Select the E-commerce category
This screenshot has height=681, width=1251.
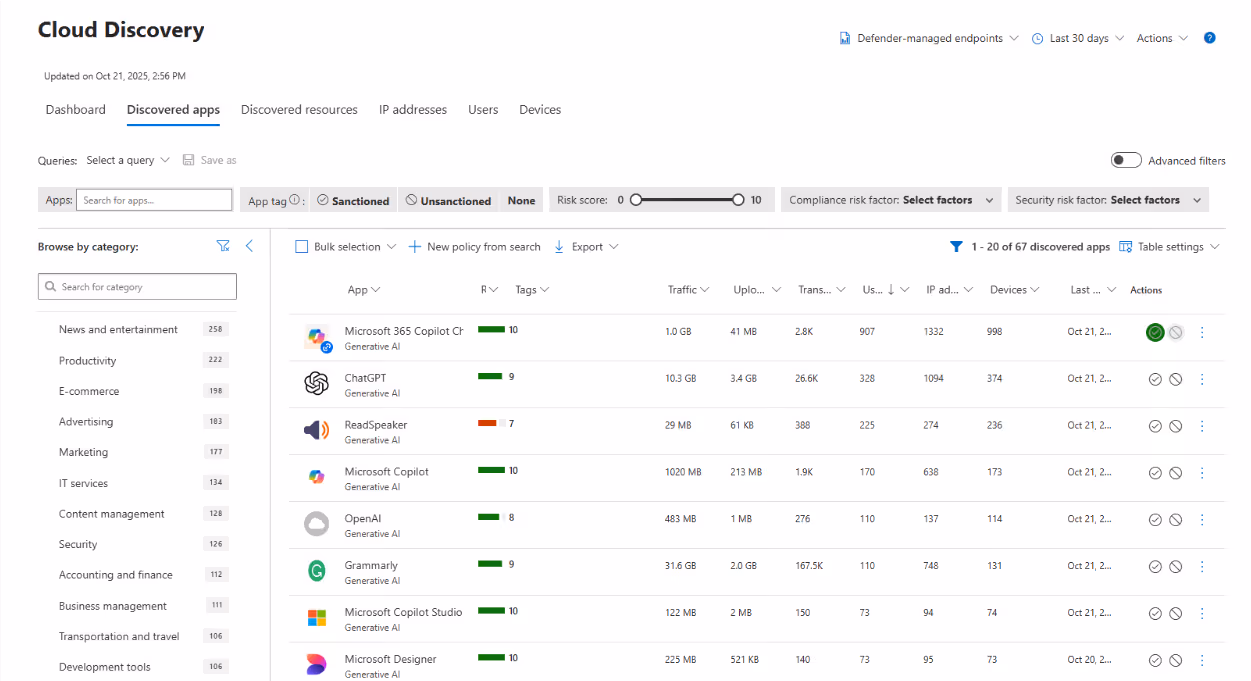click(x=89, y=392)
